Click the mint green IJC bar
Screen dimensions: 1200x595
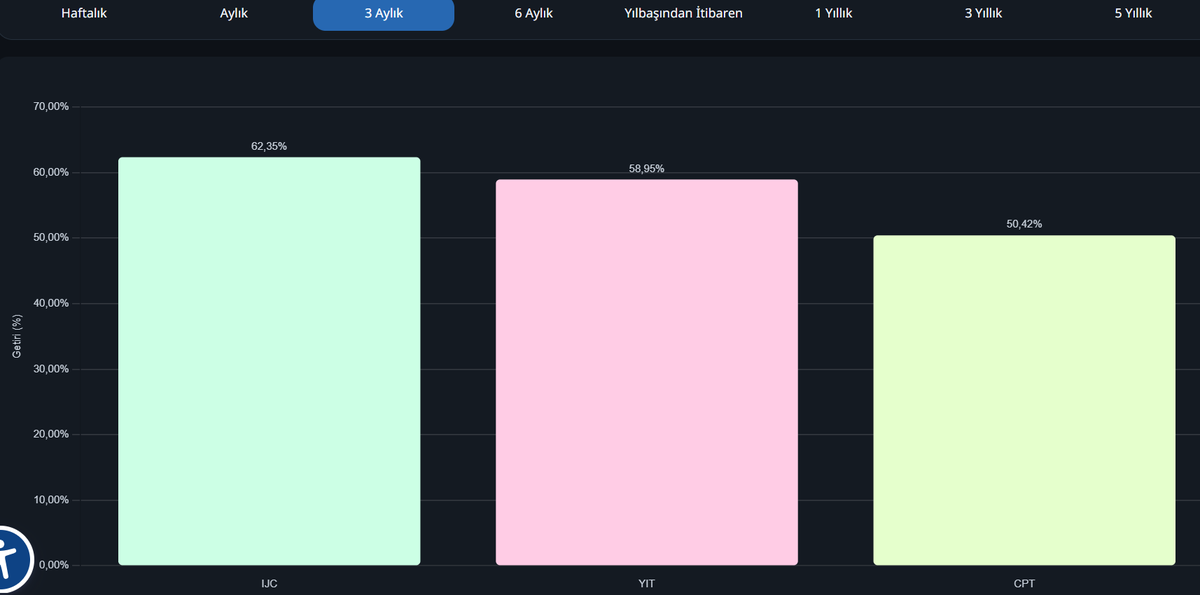coord(269,361)
